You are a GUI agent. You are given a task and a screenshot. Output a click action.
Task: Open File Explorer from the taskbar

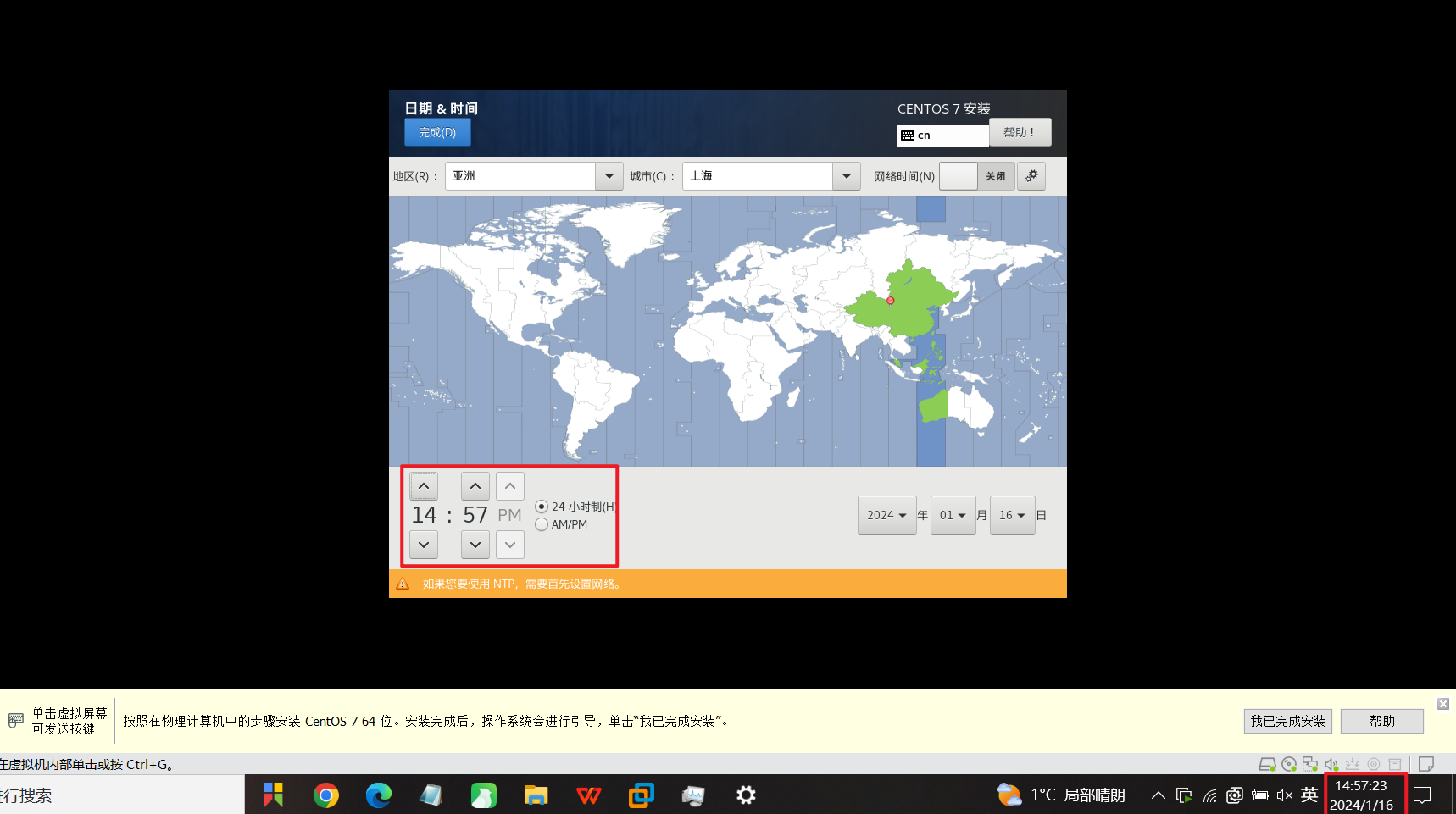point(536,795)
